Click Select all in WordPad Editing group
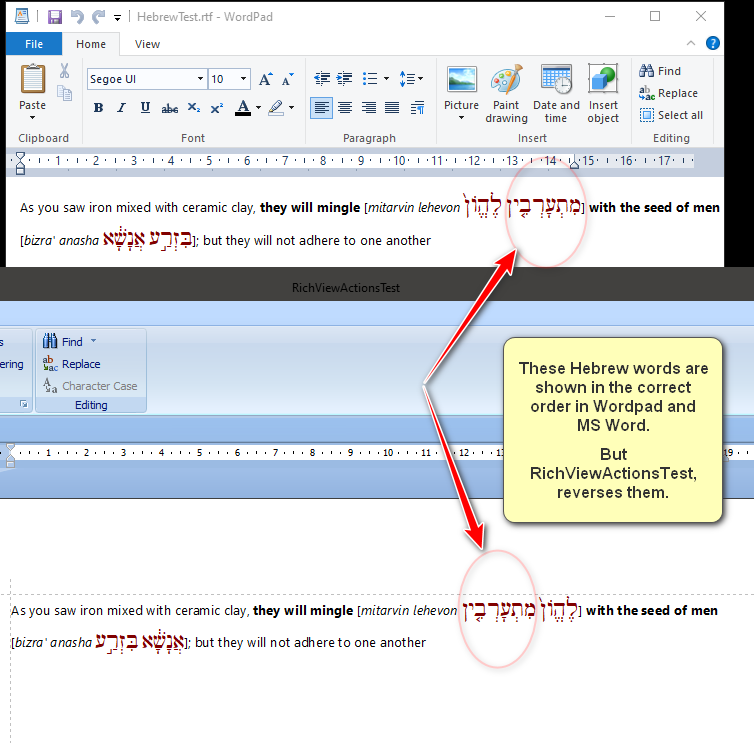 (670, 115)
